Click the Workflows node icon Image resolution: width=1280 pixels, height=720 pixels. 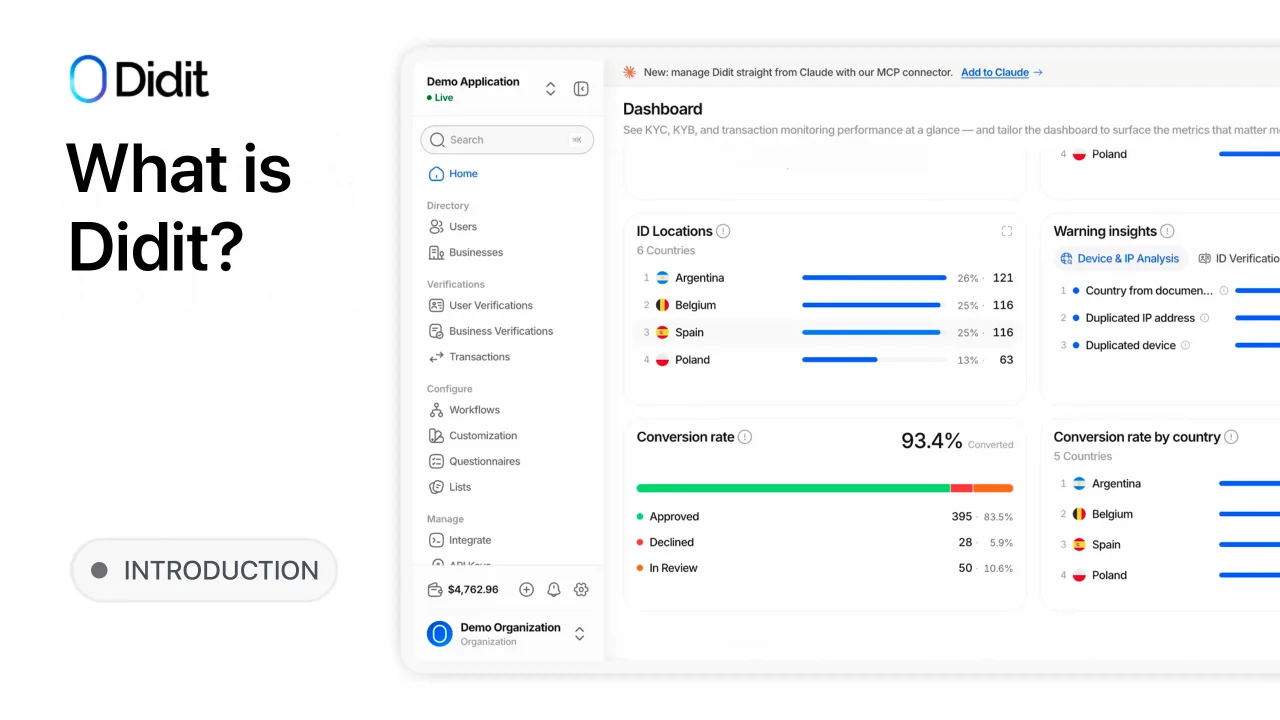[436, 410]
